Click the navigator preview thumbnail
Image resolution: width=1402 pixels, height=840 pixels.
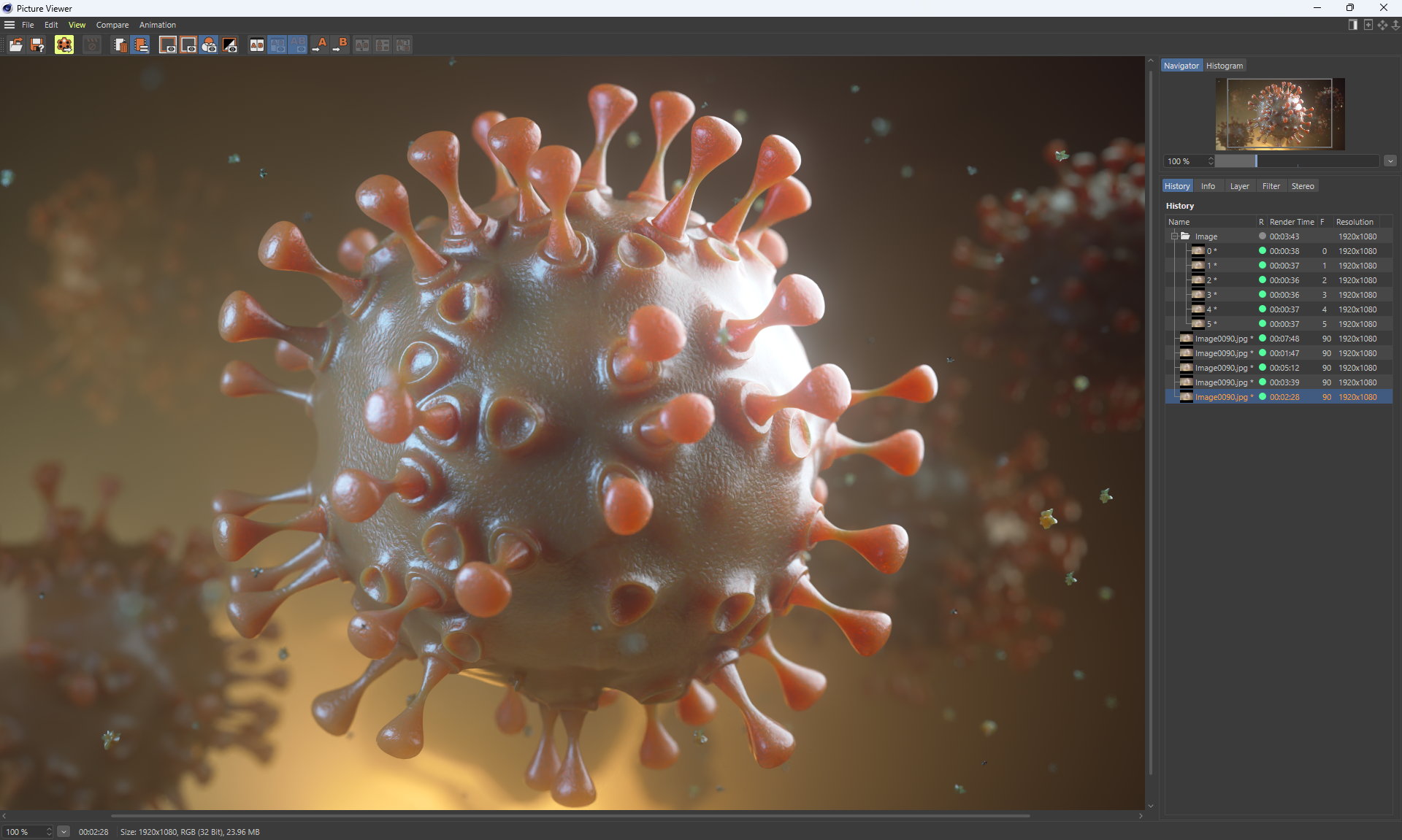tap(1279, 114)
